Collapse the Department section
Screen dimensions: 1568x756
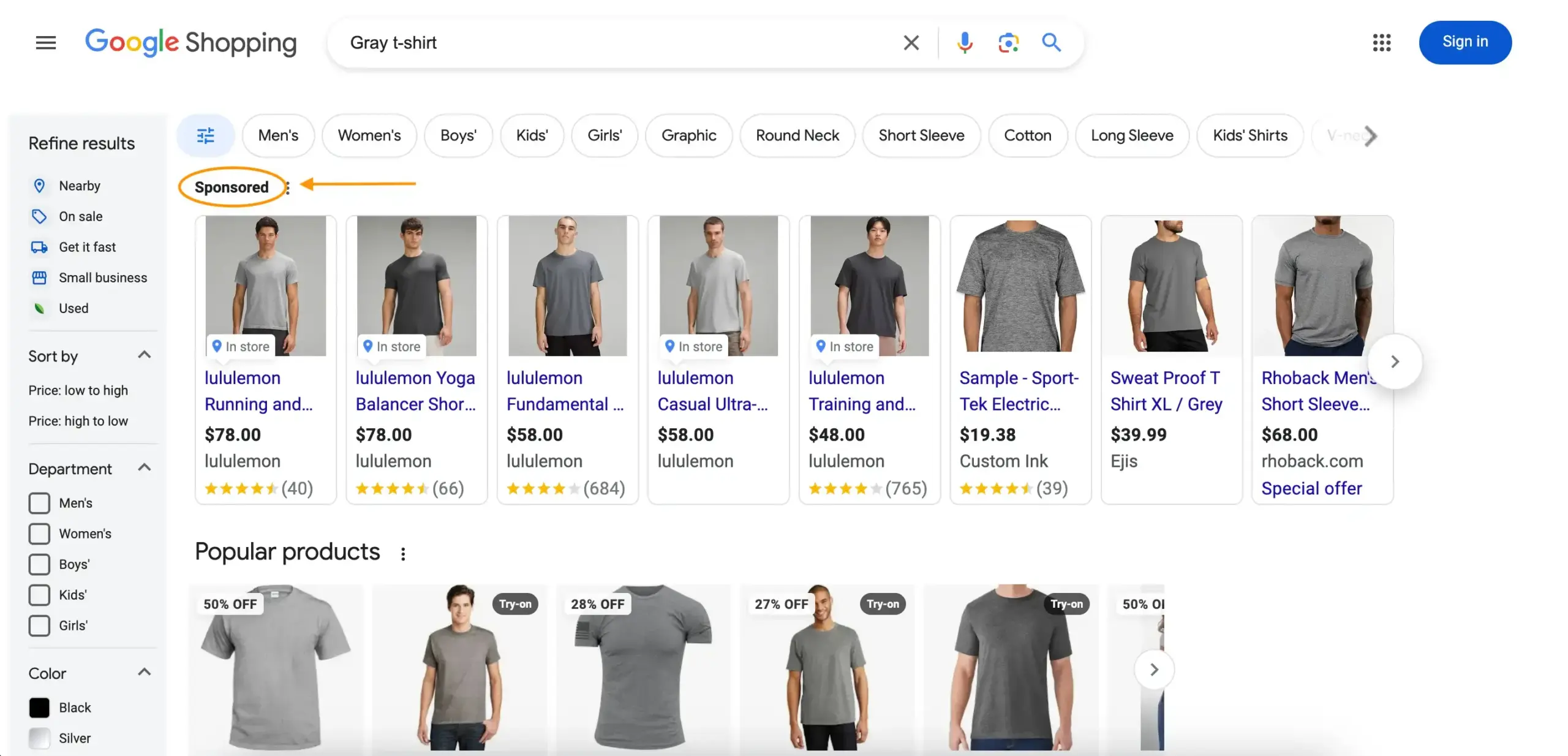pyautogui.click(x=145, y=468)
